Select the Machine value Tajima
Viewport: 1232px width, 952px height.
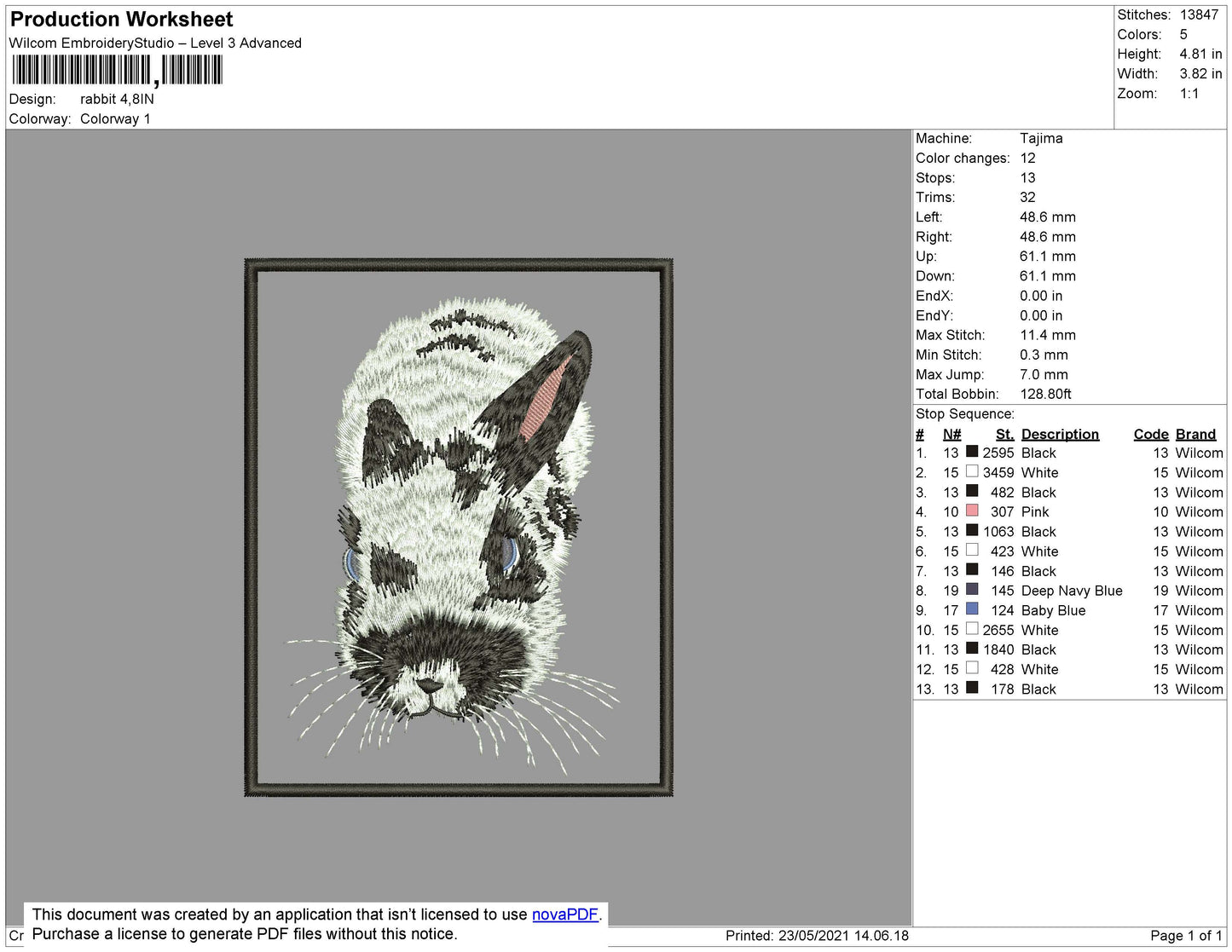[x=1041, y=138]
